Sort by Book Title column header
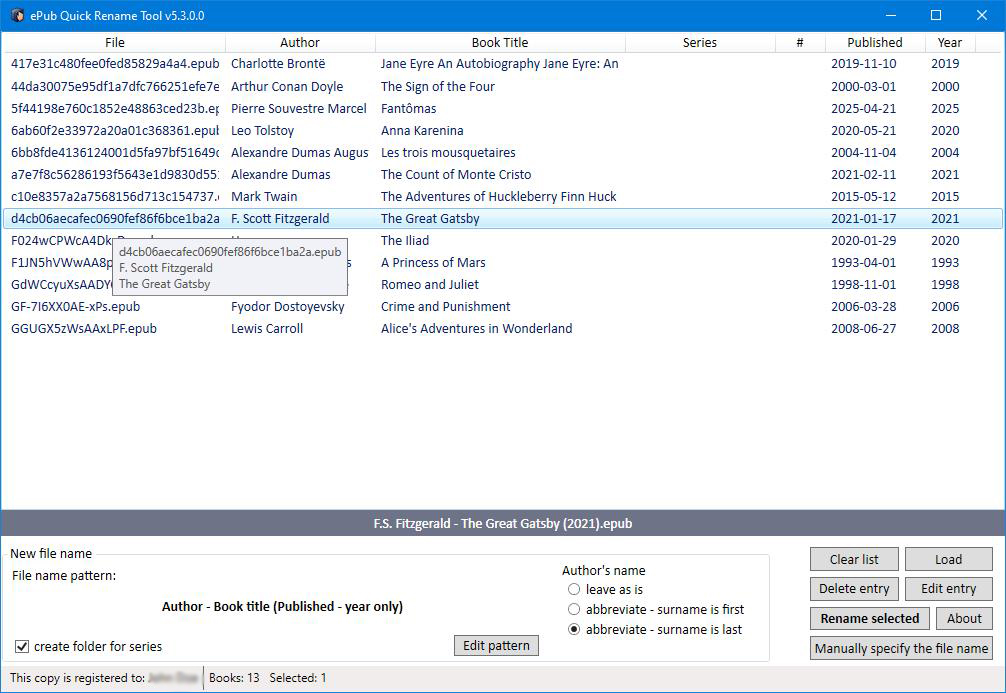Viewport: 1006px width, 693px height. 500,42
